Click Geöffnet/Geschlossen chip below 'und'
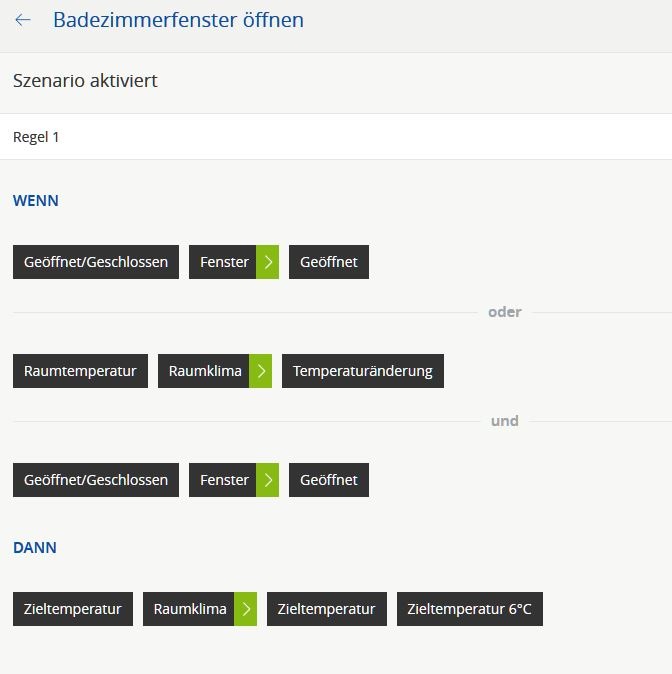Viewport: 672px width, 674px height. [x=96, y=480]
